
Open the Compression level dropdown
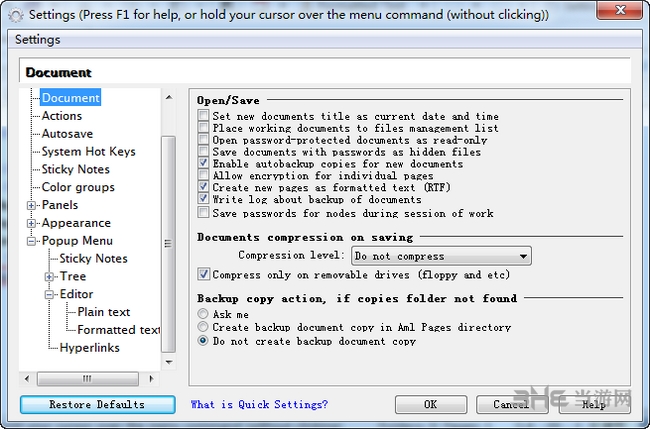coord(521,256)
